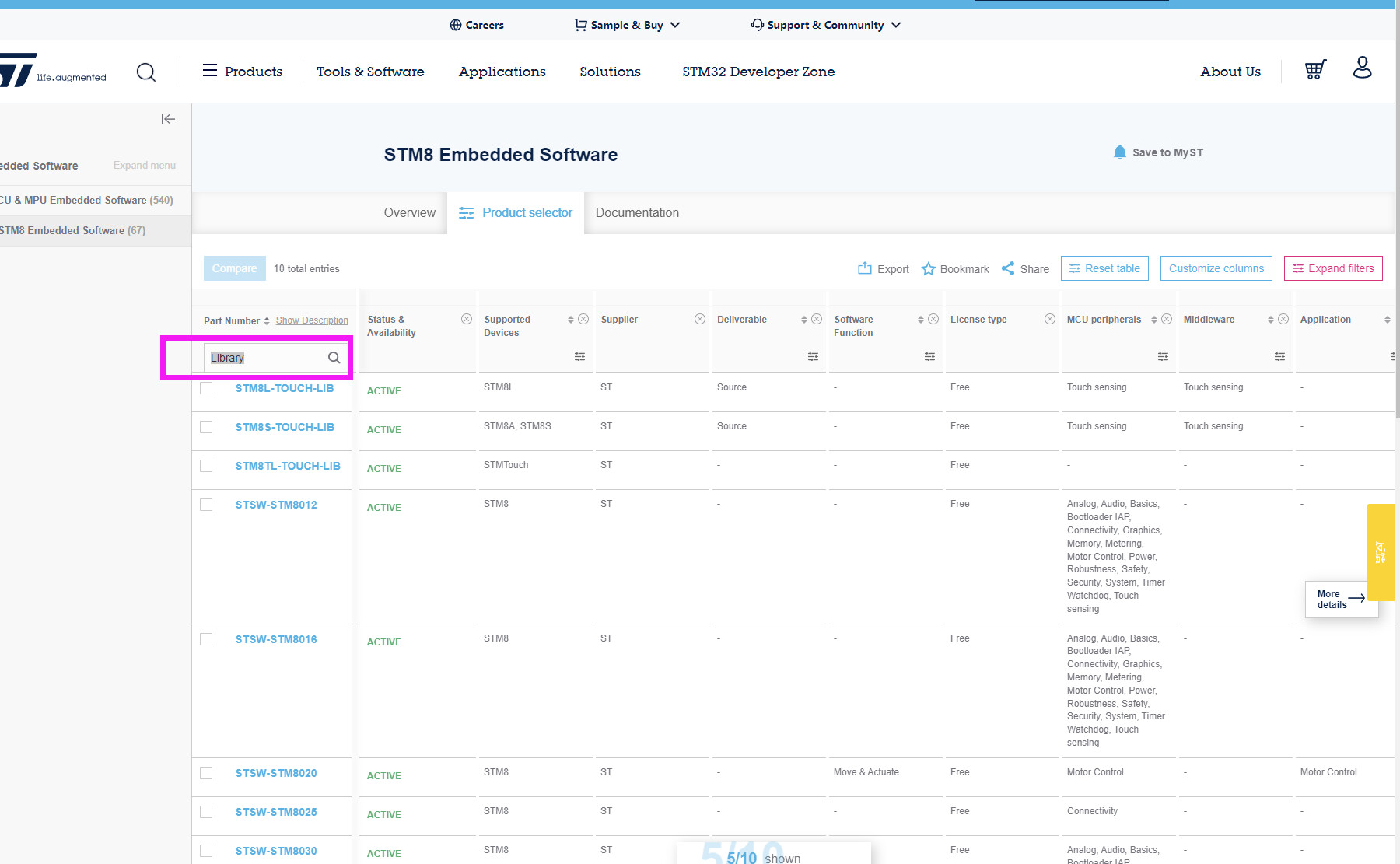Select the STSW-STM8016 row checkbox
This screenshot has height=864, width=1400.
pyautogui.click(x=206, y=639)
